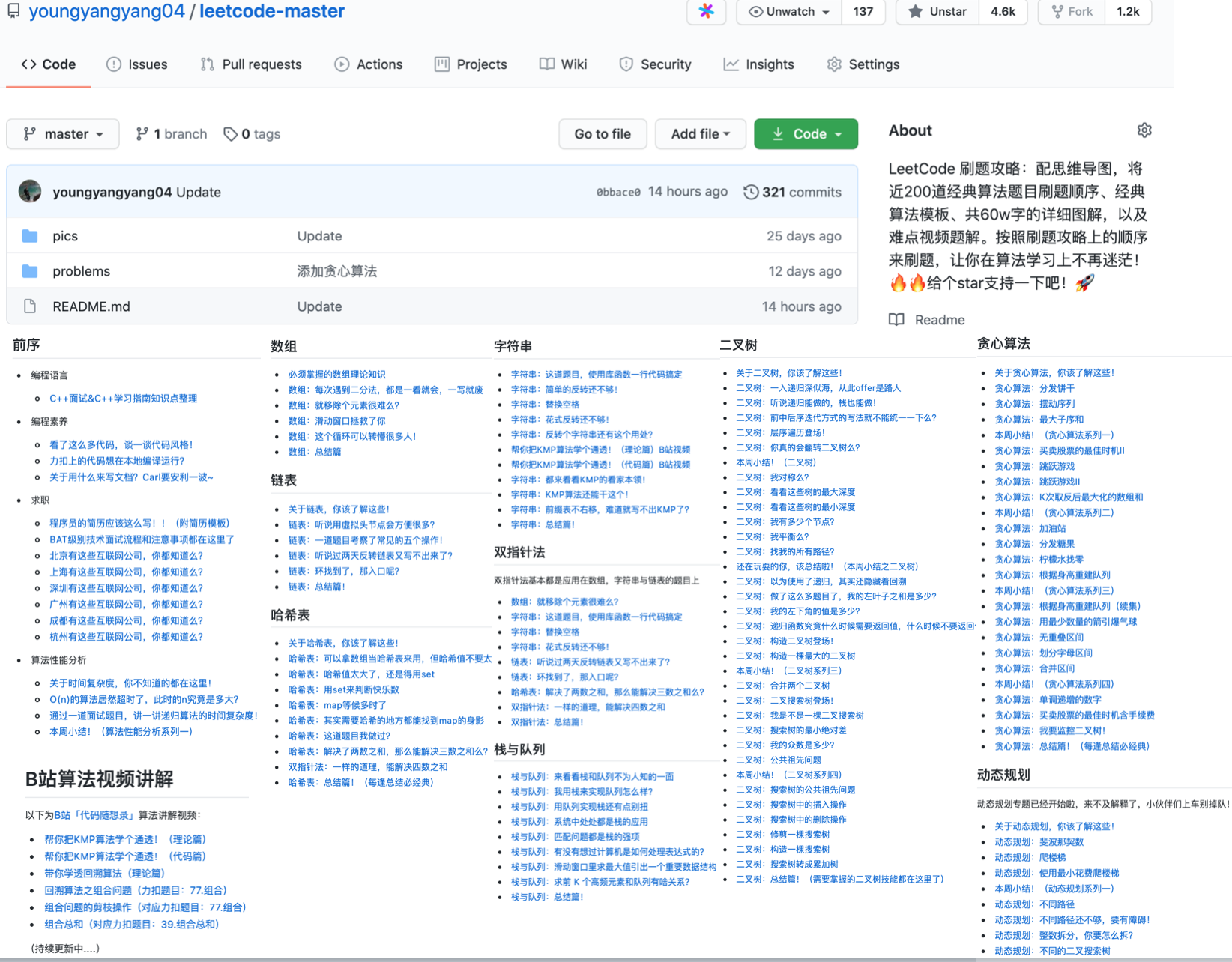Viewport: 1232px width, 962px height.
Task: Click youngyangyang04 author name in commit row
Action: coord(112,192)
